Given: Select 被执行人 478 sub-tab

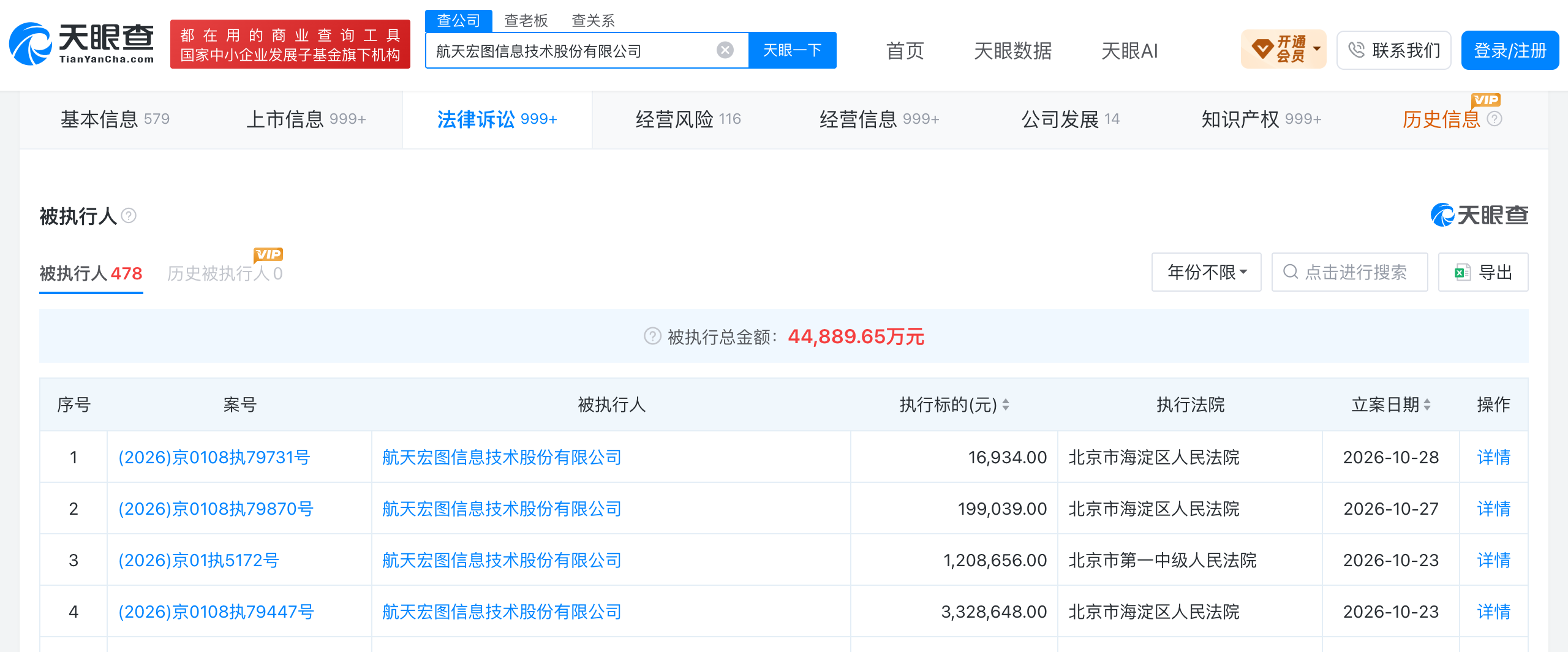Looking at the screenshot, I should click(x=91, y=273).
